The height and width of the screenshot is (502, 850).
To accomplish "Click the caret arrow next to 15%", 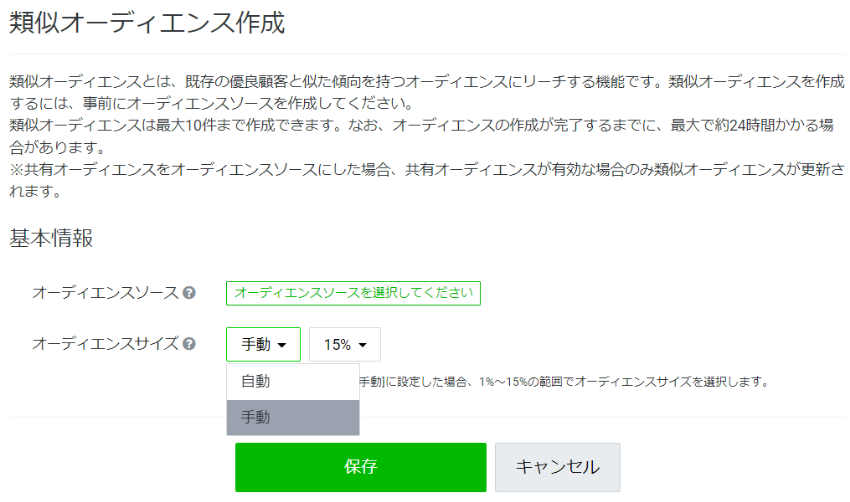I will coord(363,345).
